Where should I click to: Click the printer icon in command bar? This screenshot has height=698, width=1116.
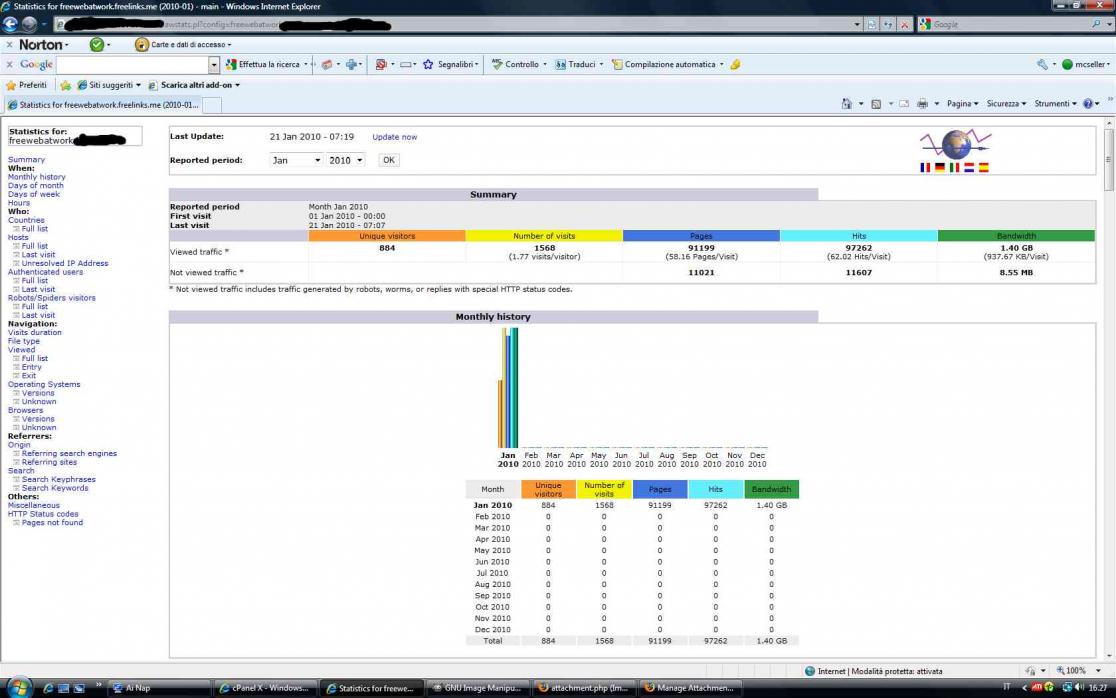922,104
